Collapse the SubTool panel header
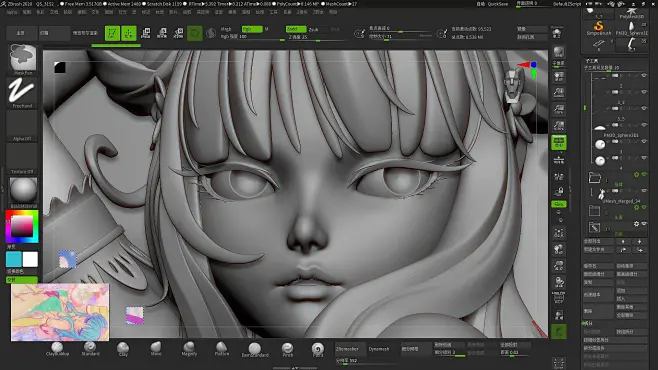The height and width of the screenshot is (370, 658). coord(592,61)
